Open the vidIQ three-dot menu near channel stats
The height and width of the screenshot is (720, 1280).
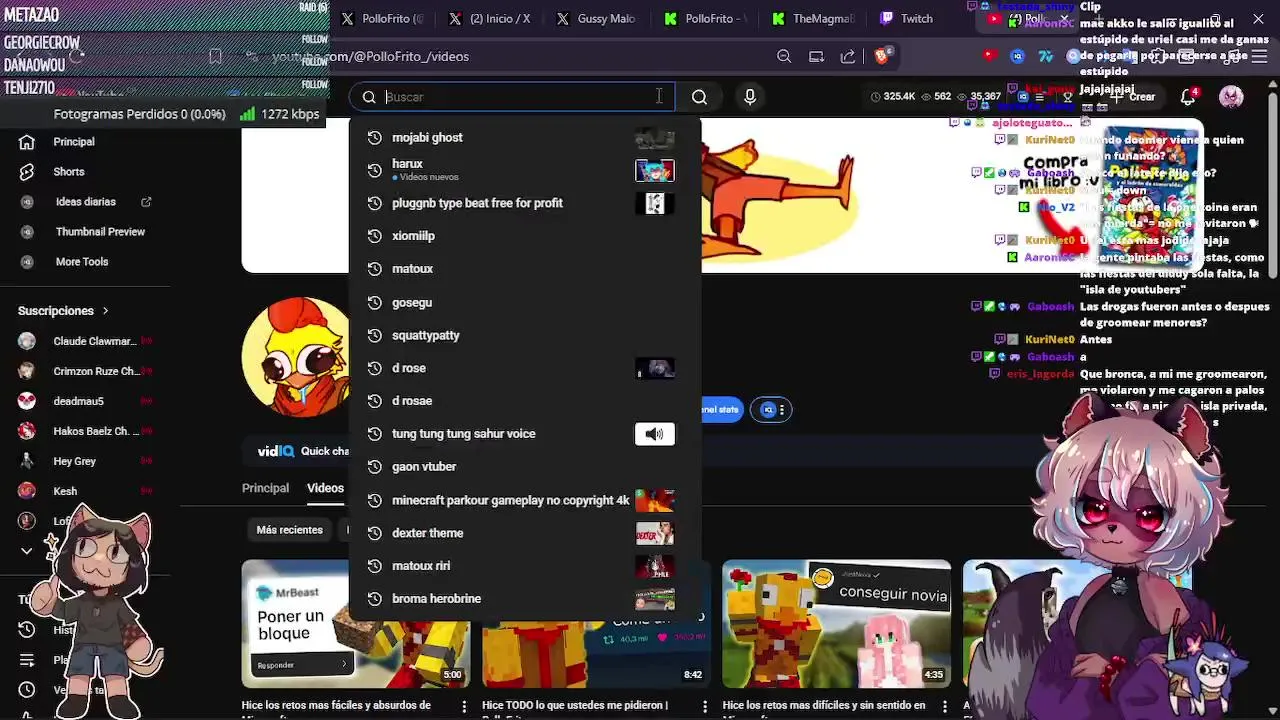tap(783, 409)
